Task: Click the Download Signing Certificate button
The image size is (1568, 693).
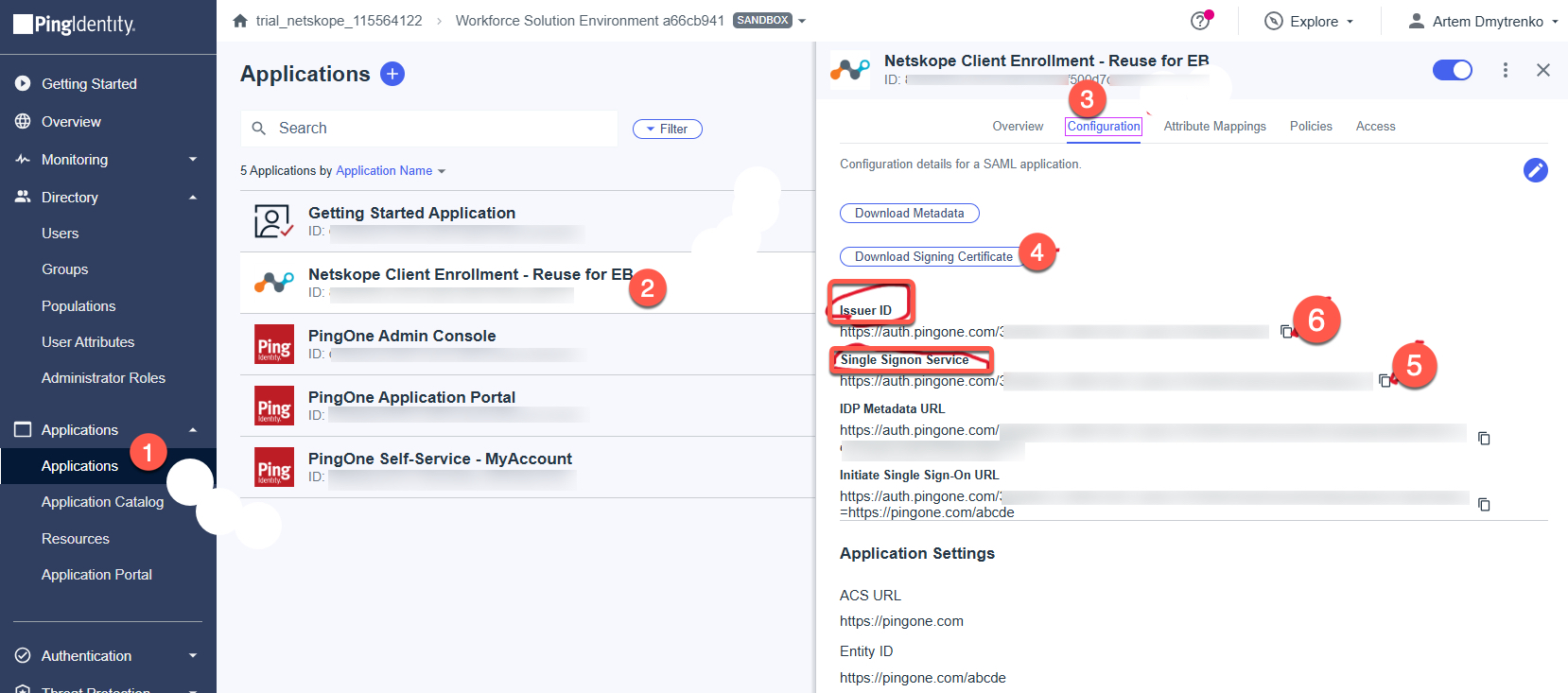Action: click(x=932, y=257)
